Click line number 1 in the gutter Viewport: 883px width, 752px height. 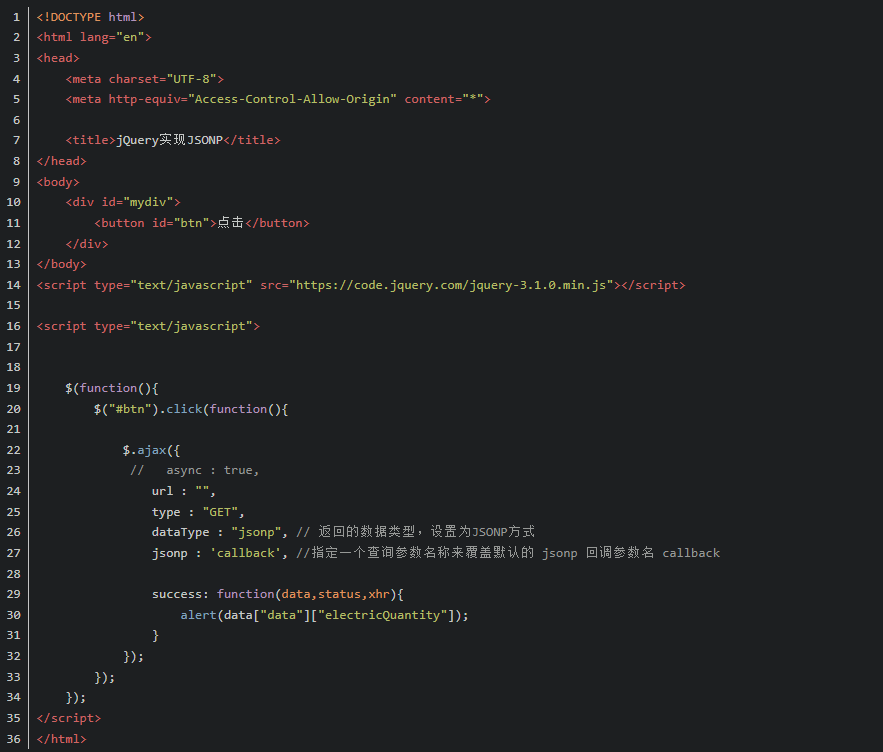[16, 17]
